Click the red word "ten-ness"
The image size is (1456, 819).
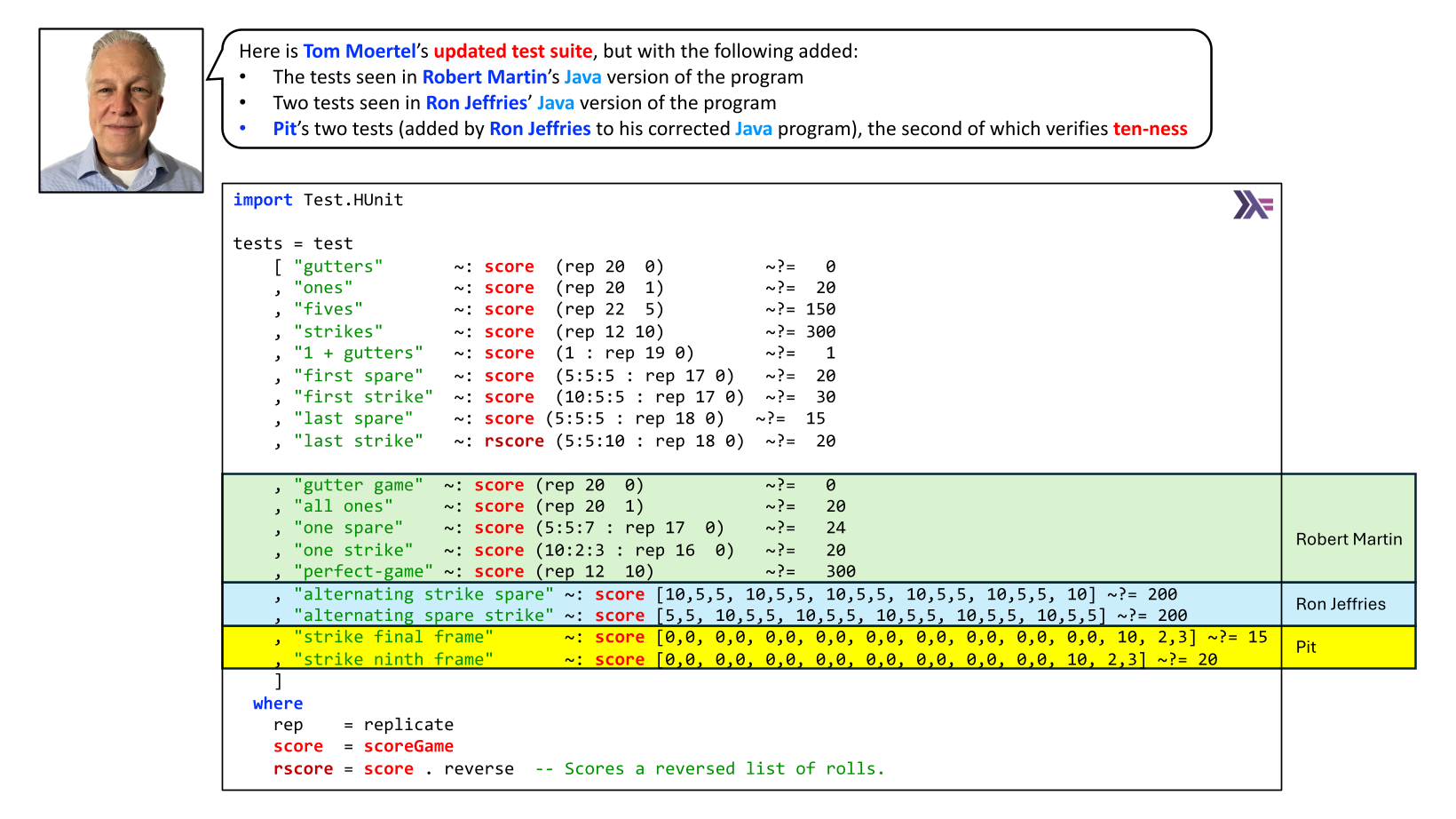click(x=1151, y=129)
